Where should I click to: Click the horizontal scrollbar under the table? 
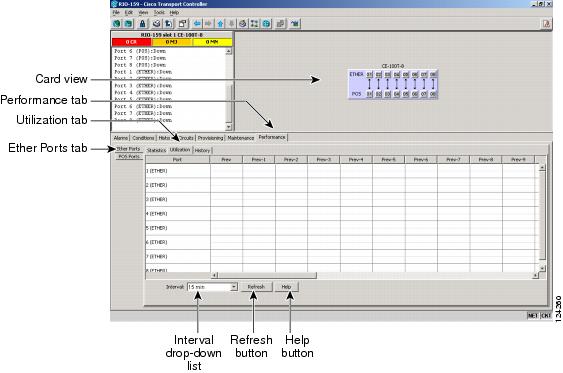[x=267, y=275]
